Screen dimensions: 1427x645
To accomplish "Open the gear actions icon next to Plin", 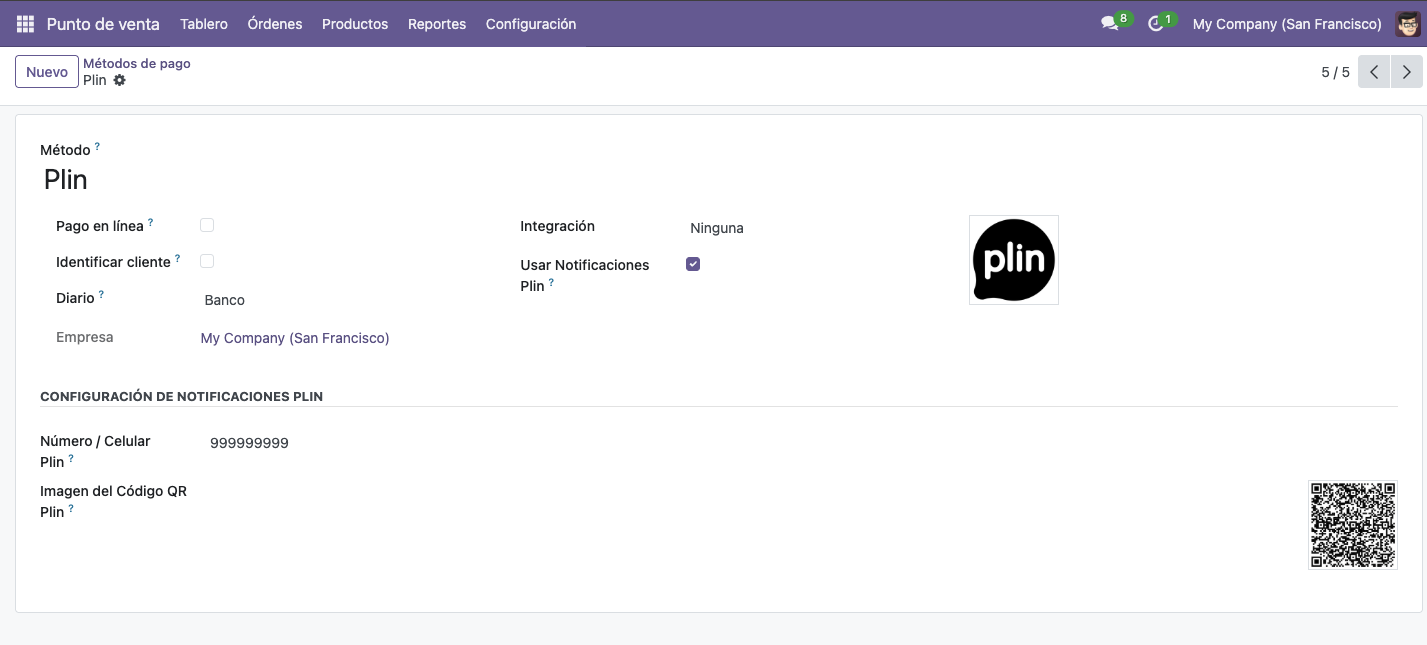I will (x=120, y=80).
